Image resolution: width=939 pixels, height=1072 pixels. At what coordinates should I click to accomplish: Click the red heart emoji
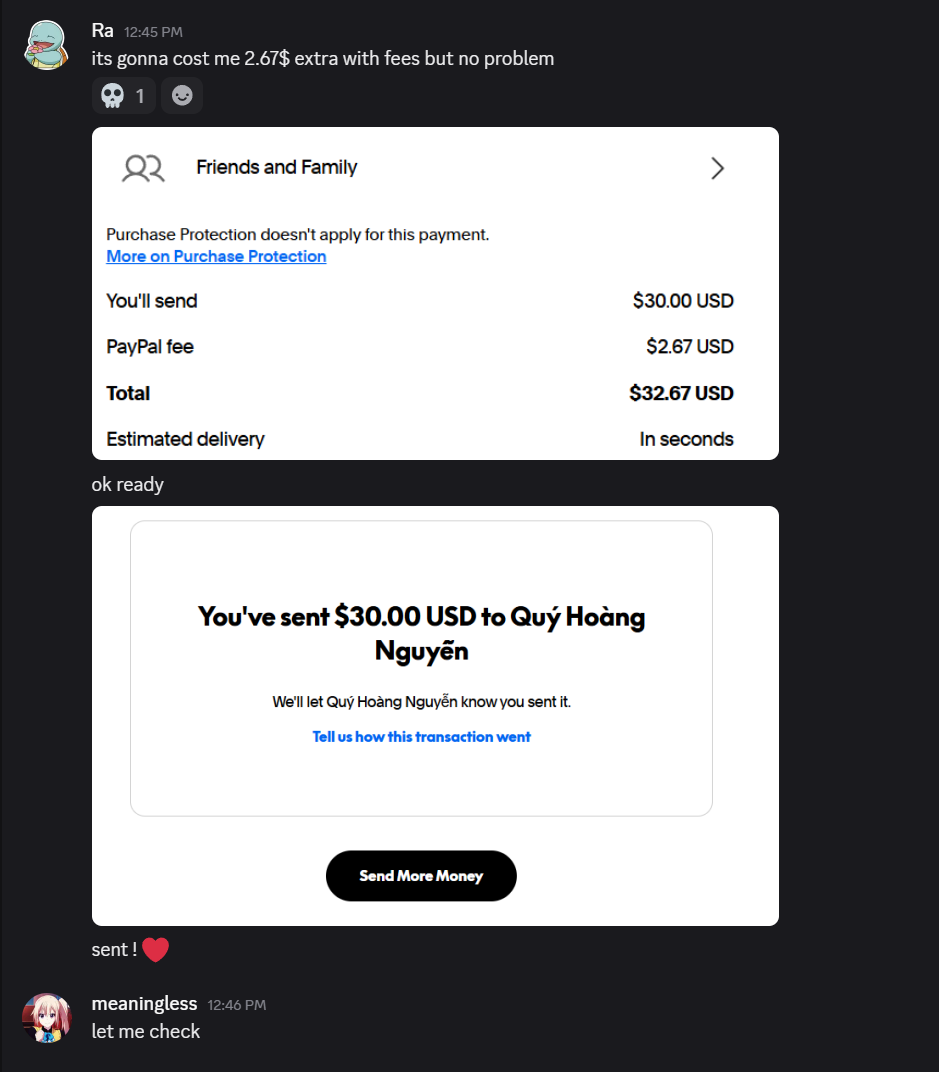pyautogui.click(x=156, y=950)
